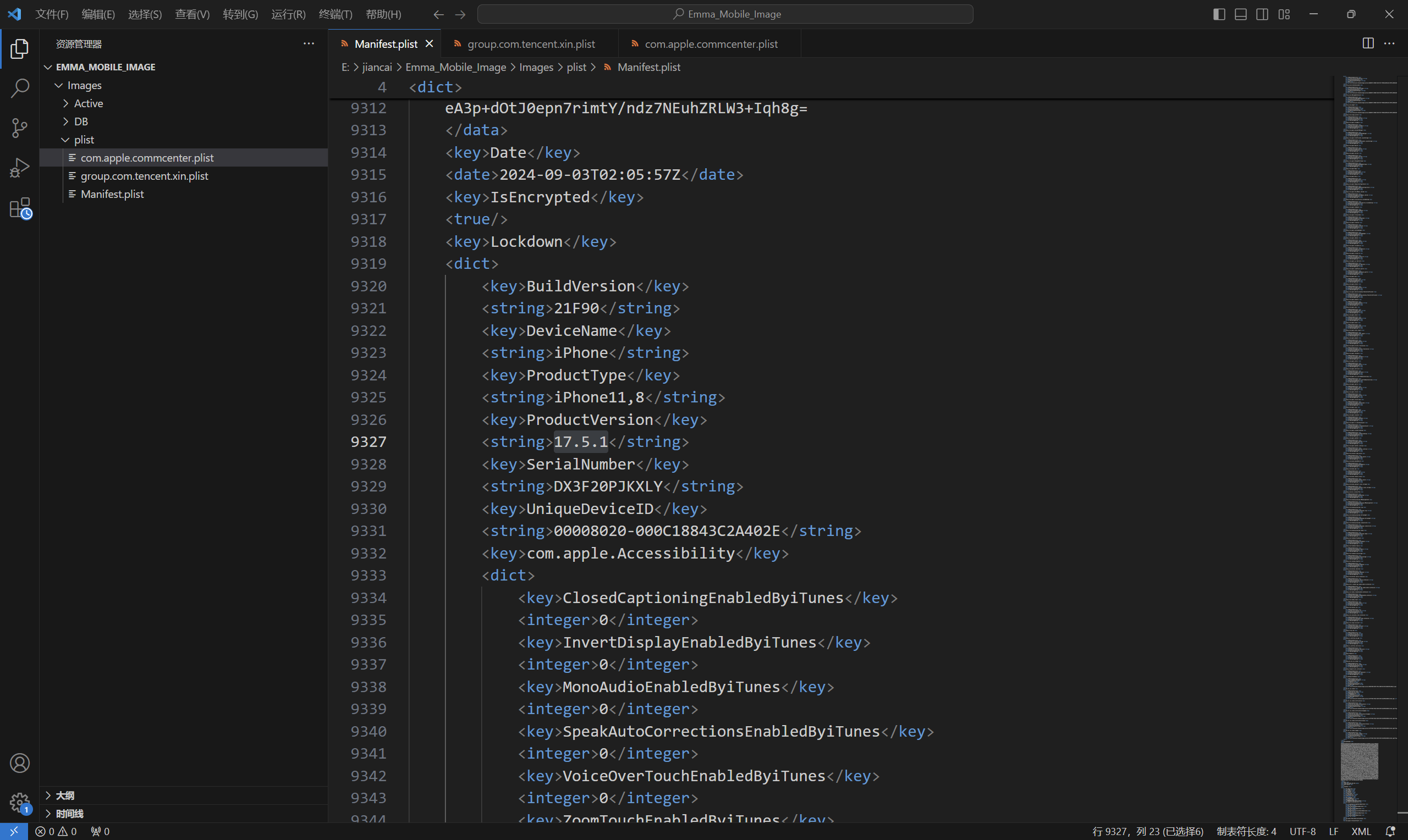Switch to group.com.tencent.xin.plist tab
This screenshot has width=1408, height=840.
(x=531, y=43)
